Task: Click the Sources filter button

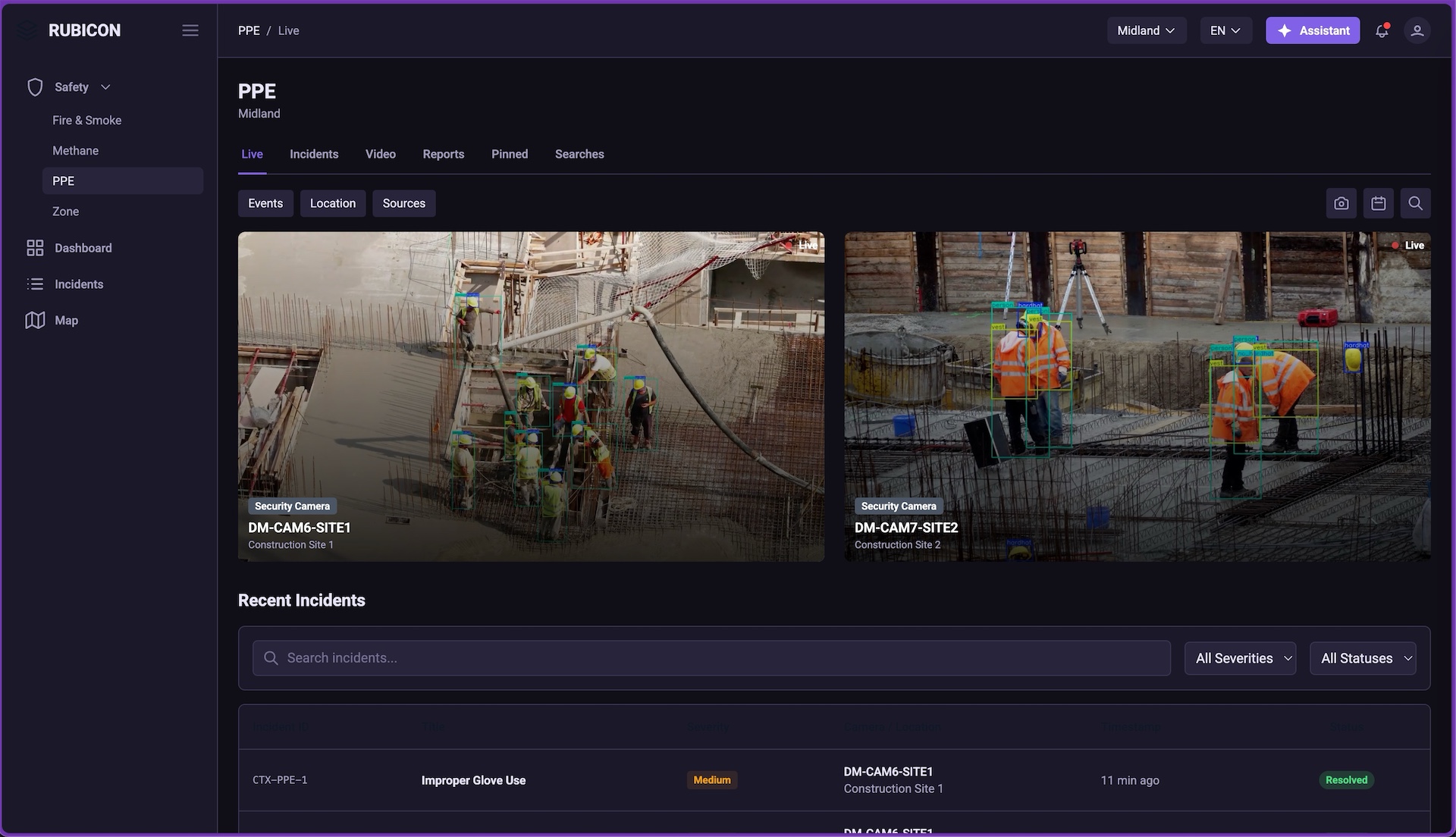Action: pyautogui.click(x=404, y=203)
